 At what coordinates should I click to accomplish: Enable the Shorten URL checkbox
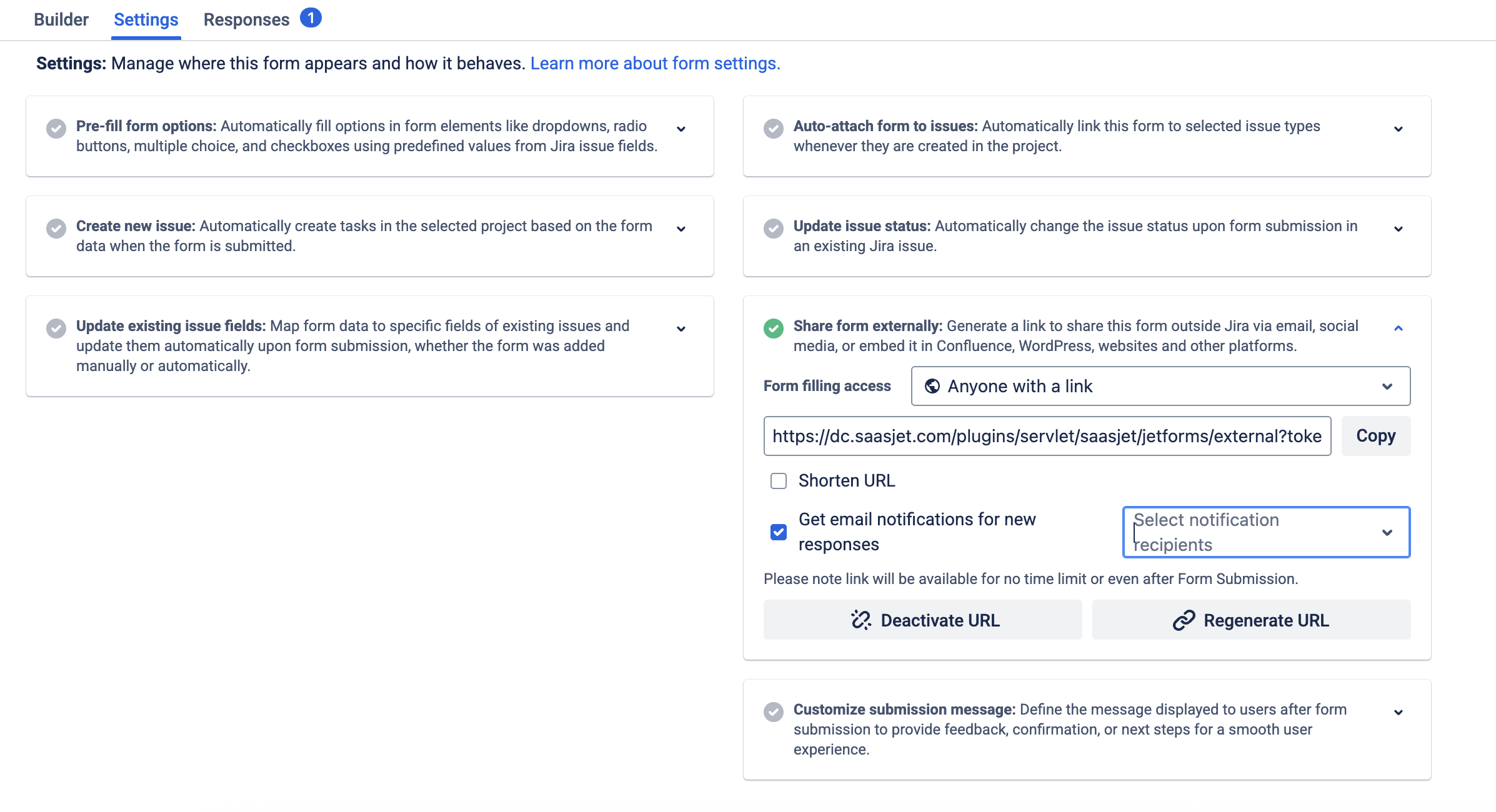tap(779, 481)
